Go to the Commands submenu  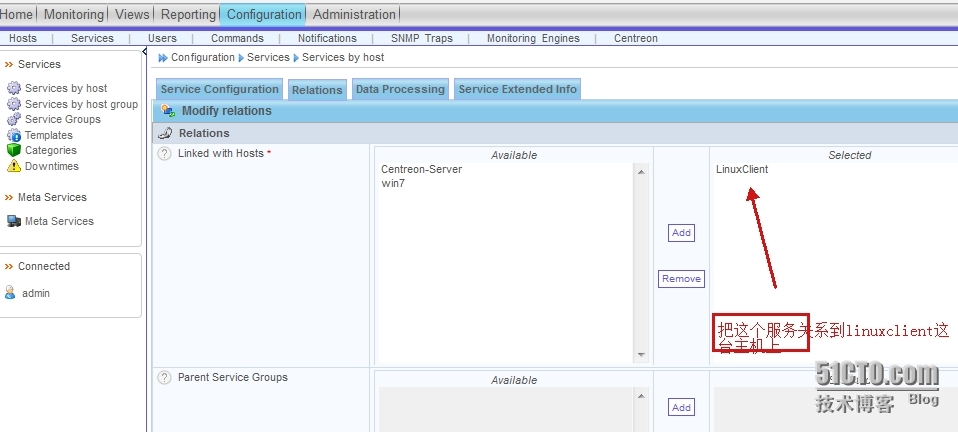[237, 38]
